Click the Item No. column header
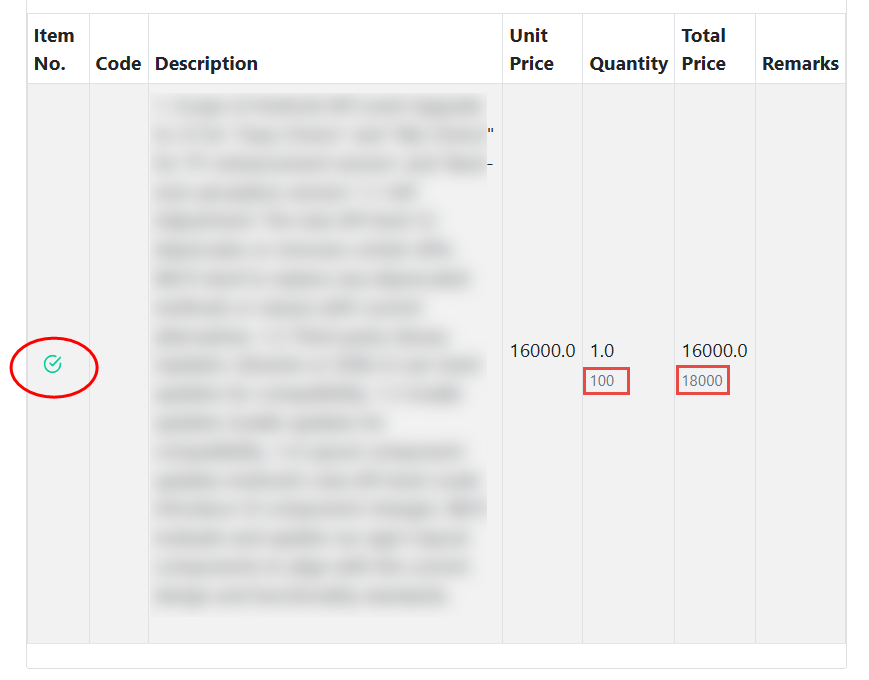The width and height of the screenshot is (869, 680). click(54, 49)
